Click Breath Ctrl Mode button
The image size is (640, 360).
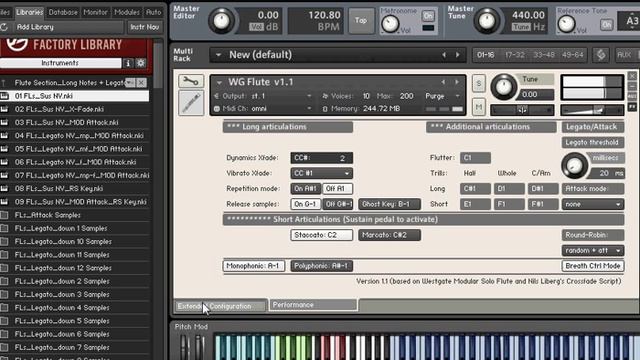pyautogui.click(x=593, y=266)
